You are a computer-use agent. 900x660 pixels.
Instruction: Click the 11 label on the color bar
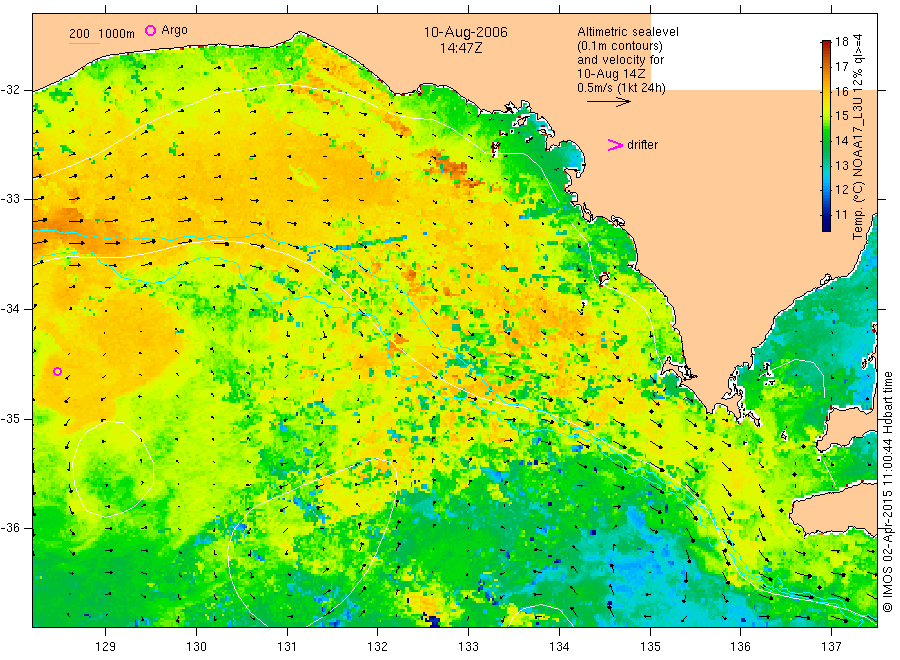point(841,215)
